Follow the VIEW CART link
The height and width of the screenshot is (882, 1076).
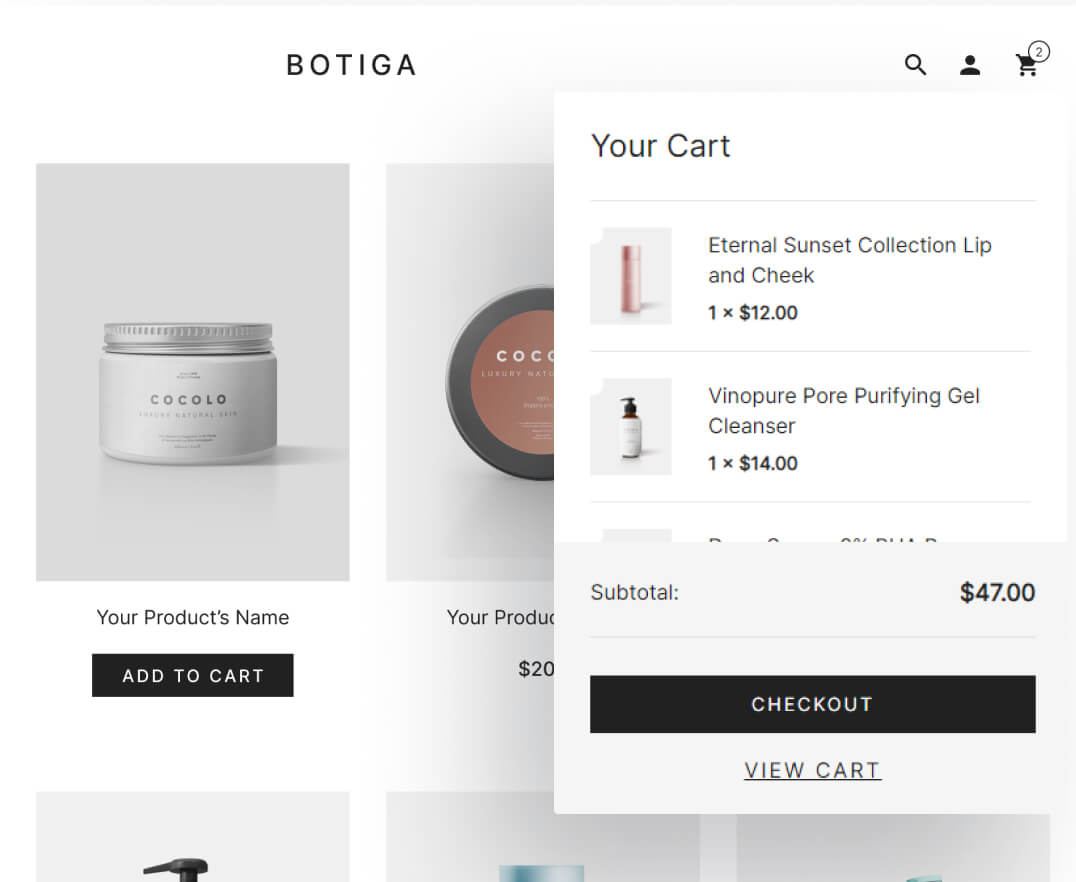point(812,770)
